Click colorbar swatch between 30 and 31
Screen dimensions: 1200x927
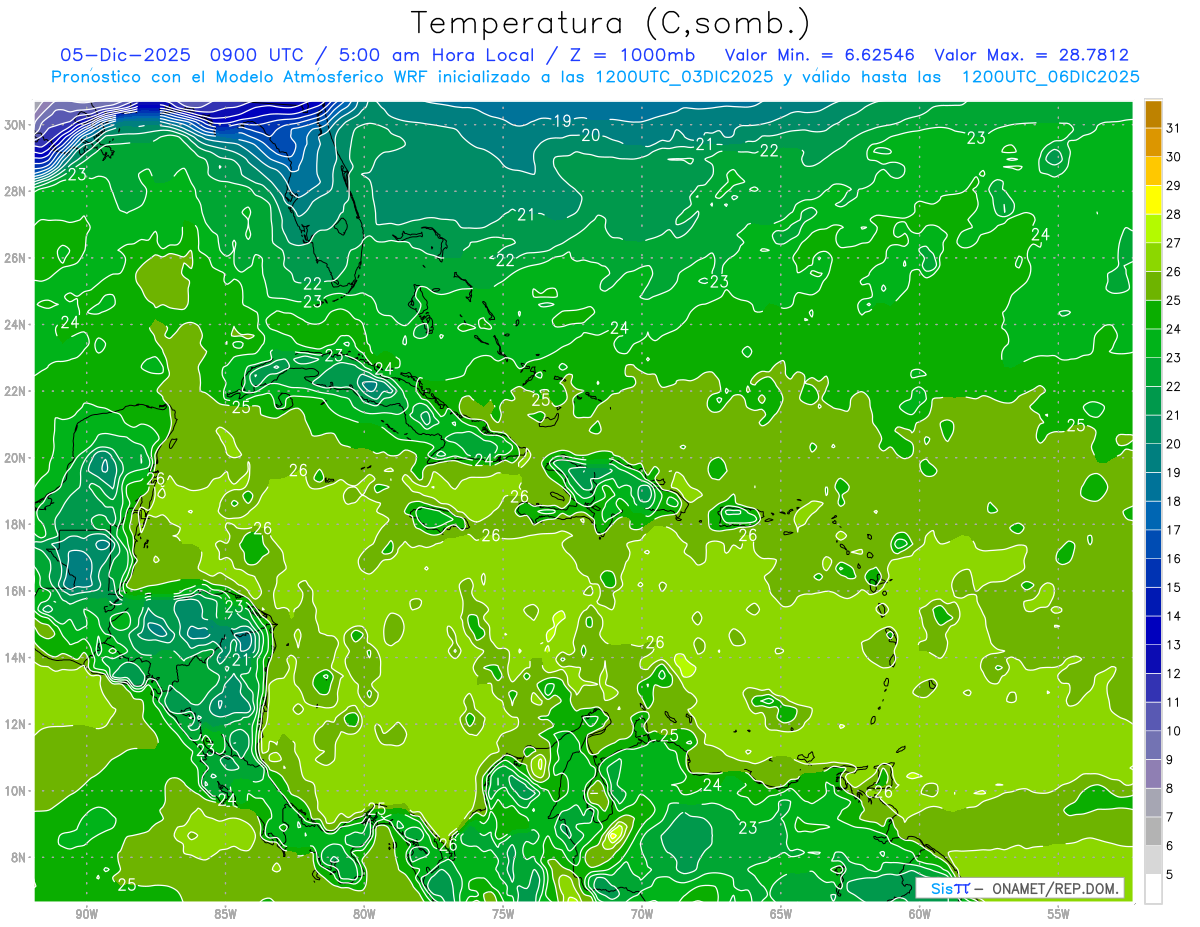click(x=1154, y=143)
